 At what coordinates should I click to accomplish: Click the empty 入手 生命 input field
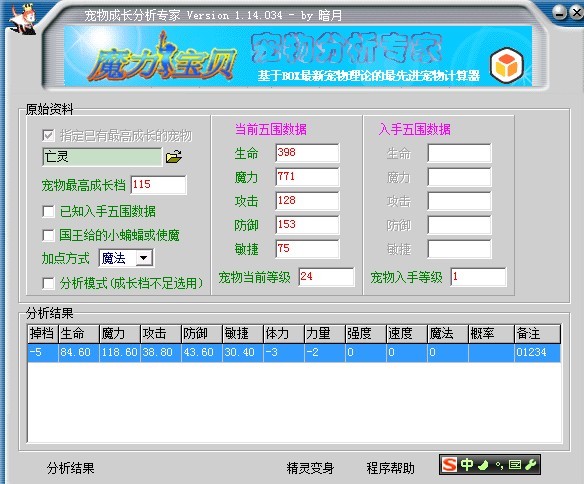(x=459, y=153)
